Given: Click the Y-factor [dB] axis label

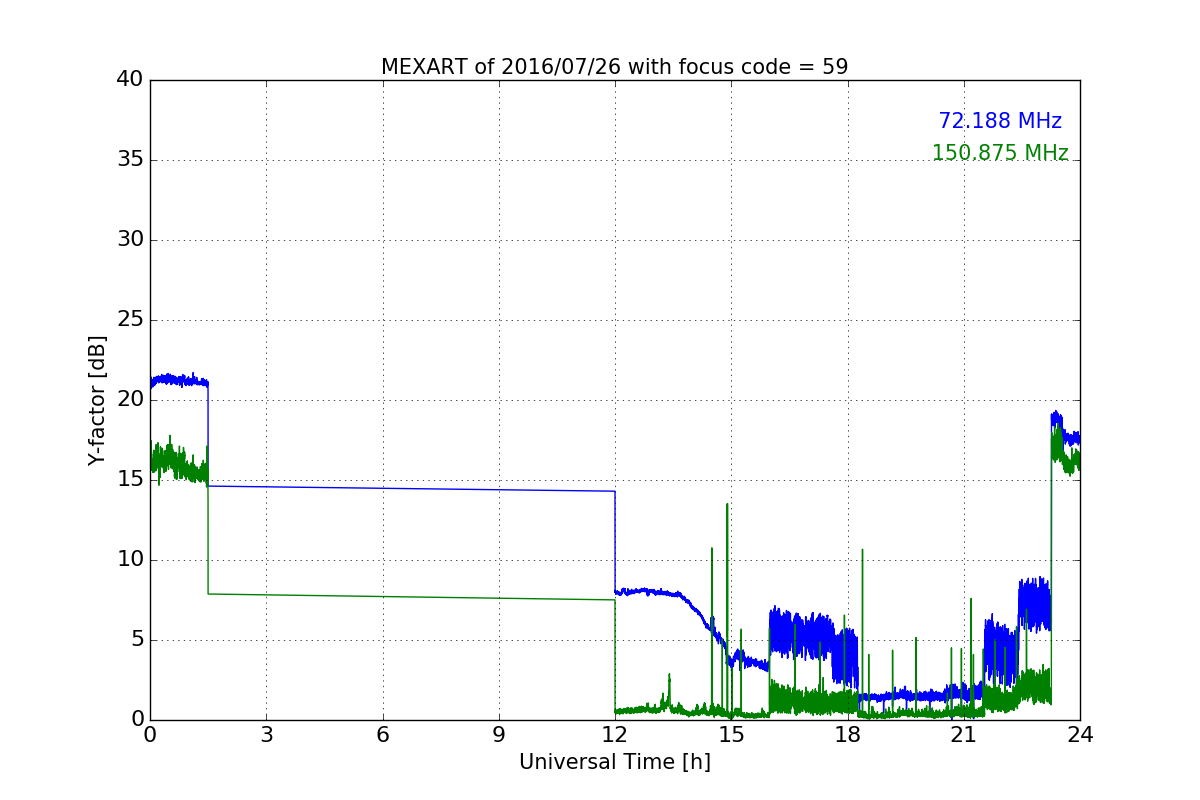Looking at the screenshot, I should tap(97, 400).
